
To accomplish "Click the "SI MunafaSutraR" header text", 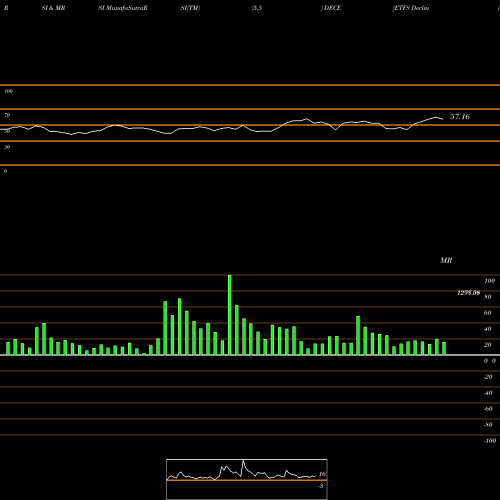I will (123, 8).
